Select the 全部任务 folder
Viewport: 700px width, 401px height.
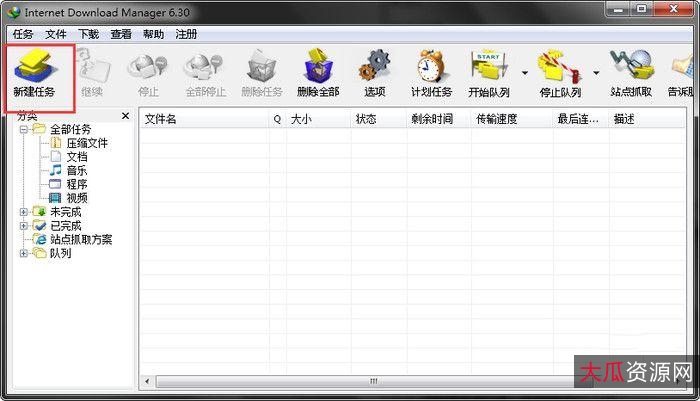point(70,129)
